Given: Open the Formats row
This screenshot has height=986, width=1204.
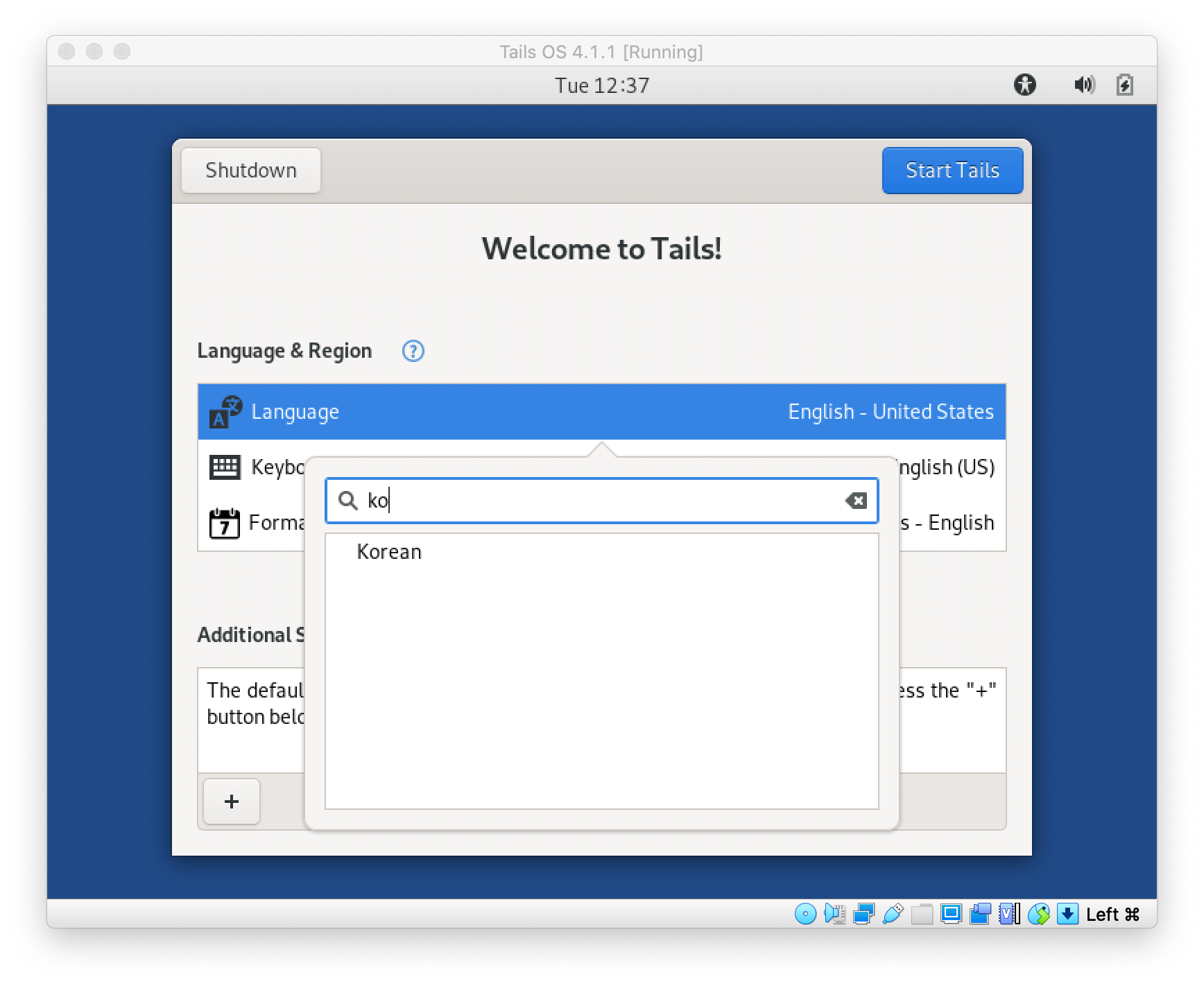Looking at the screenshot, I should [601, 523].
